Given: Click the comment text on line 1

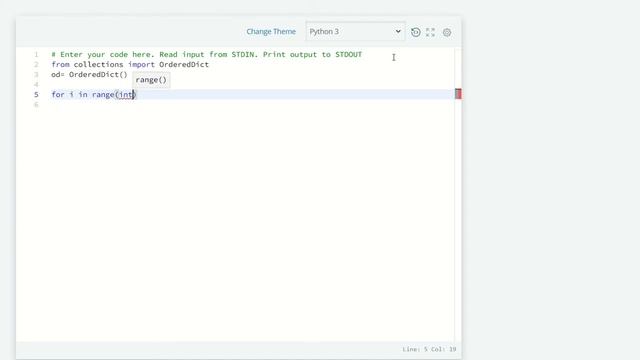Looking at the screenshot, I should point(207,55).
